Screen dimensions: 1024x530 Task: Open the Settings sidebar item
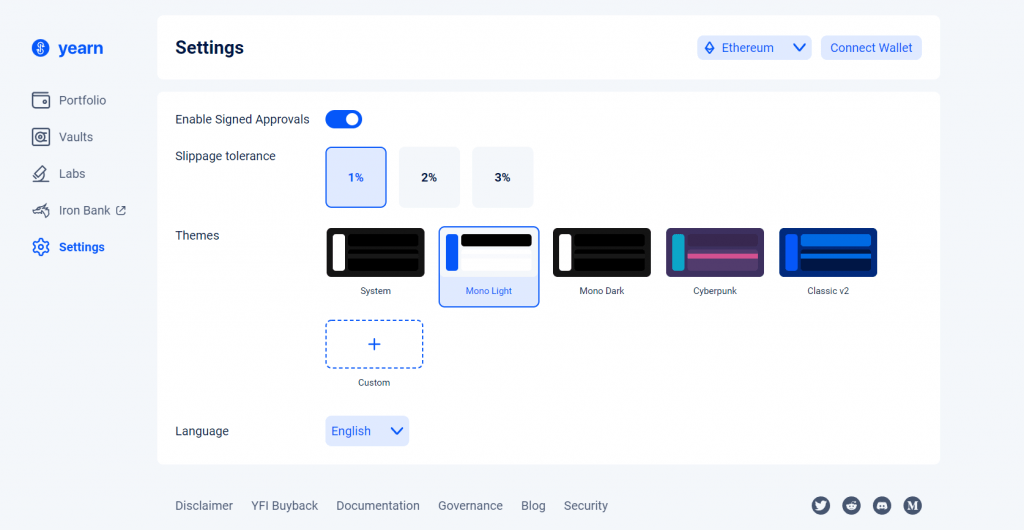81,247
